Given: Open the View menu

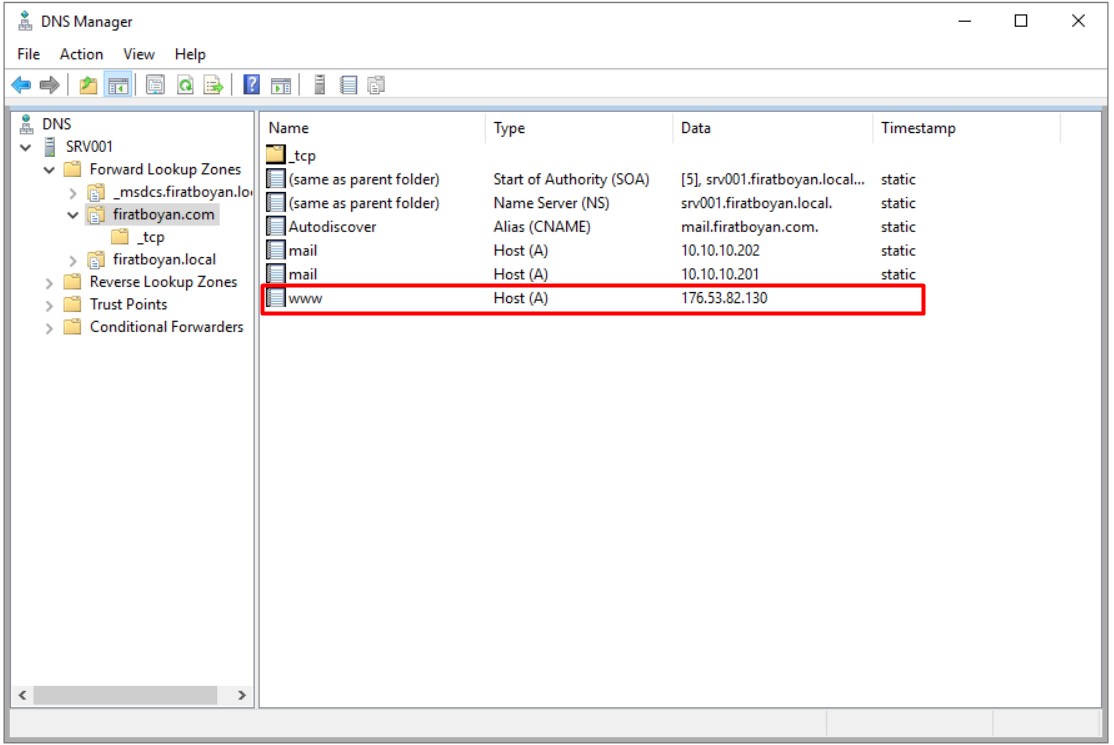Looking at the screenshot, I should coord(139,54).
